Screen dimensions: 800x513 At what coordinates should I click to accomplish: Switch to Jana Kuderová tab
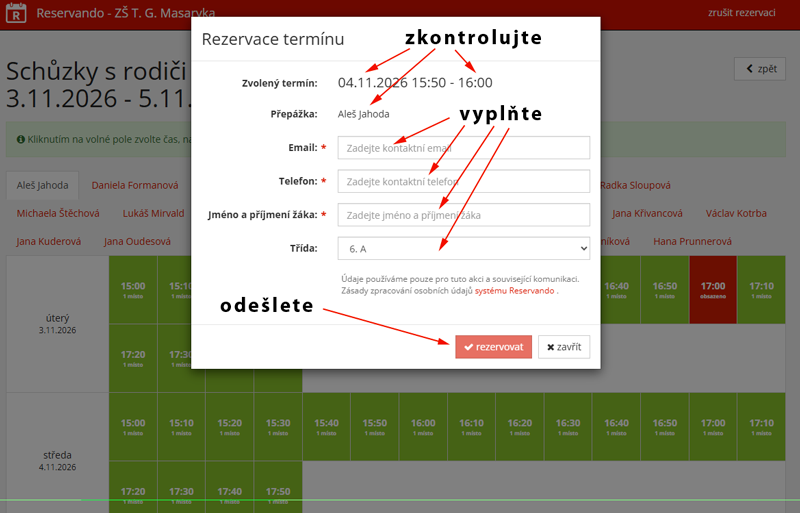pyautogui.click(x=48, y=241)
